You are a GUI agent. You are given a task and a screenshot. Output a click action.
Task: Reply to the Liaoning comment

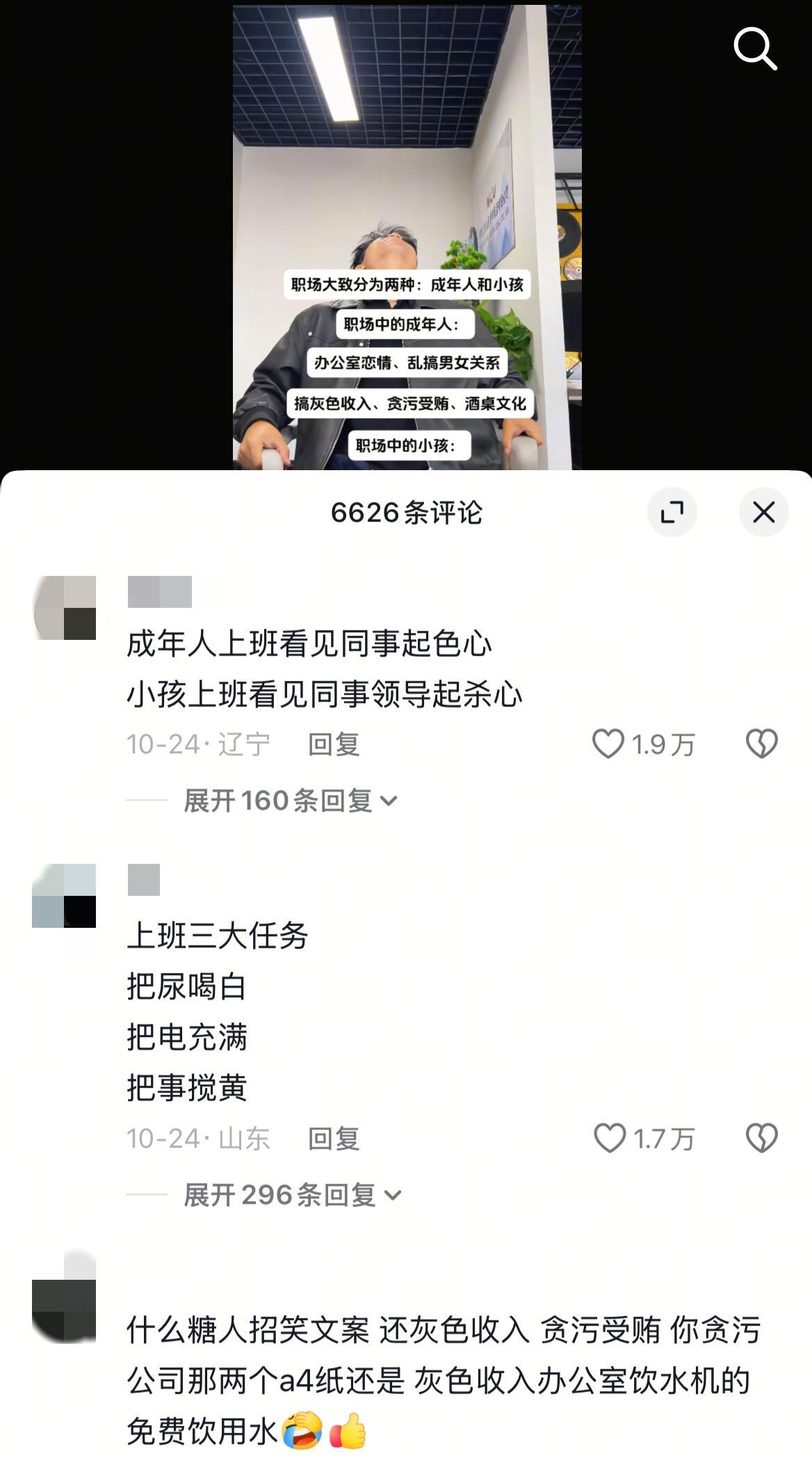coord(334,744)
